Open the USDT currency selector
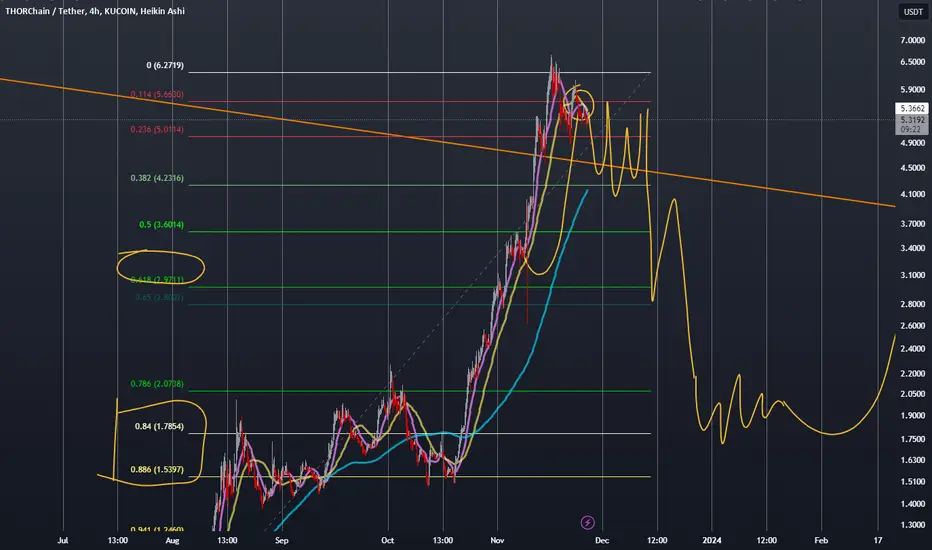 click(x=913, y=12)
